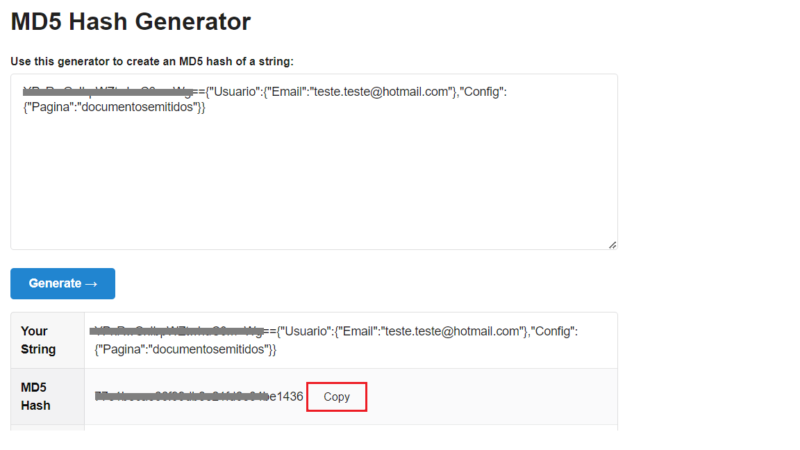Click the "MD5 Hash Generator" heading
Screen dimensions: 800x450
[130, 20]
